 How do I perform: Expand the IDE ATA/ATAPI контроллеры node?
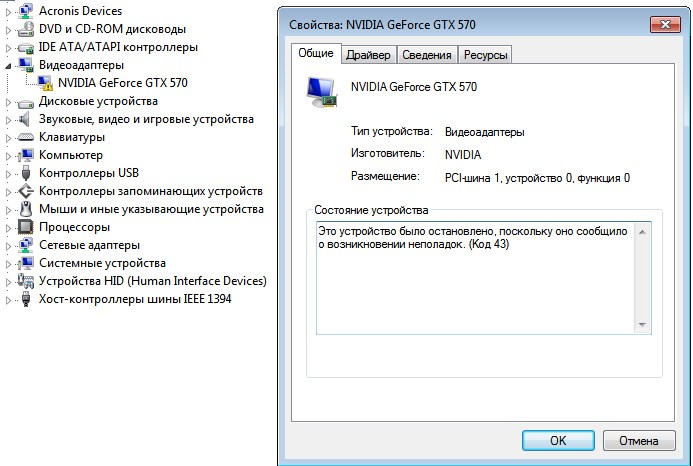[x=10, y=47]
